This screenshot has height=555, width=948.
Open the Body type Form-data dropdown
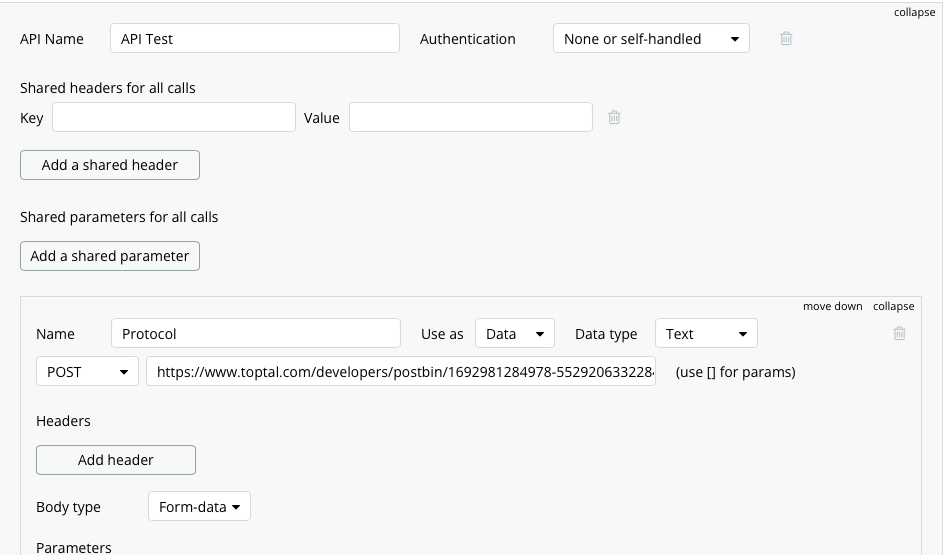pos(199,507)
